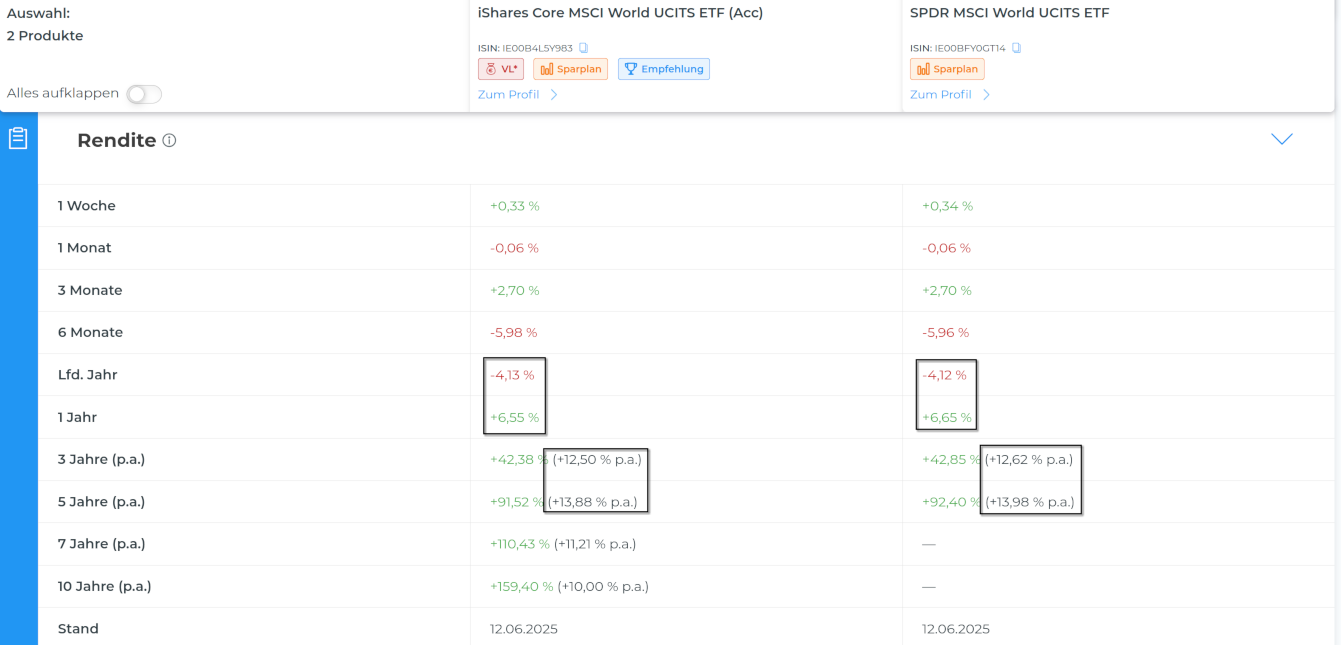The height and width of the screenshot is (645, 1341).
Task: Collapse the Rendite section with chevron
Action: point(1281,139)
